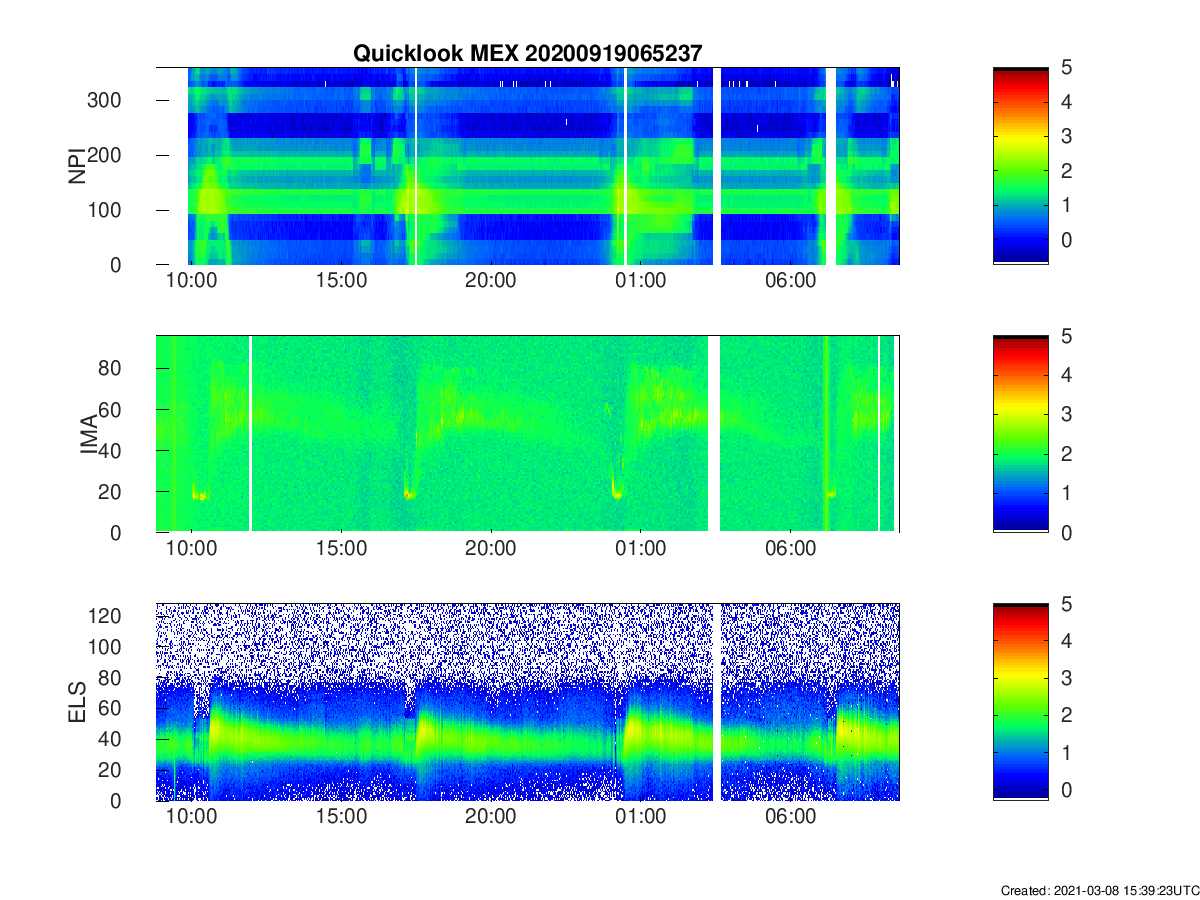The width and height of the screenshot is (1200, 900).
Task: Click the 15:00 time label under NPI plot
Action: 341,281
